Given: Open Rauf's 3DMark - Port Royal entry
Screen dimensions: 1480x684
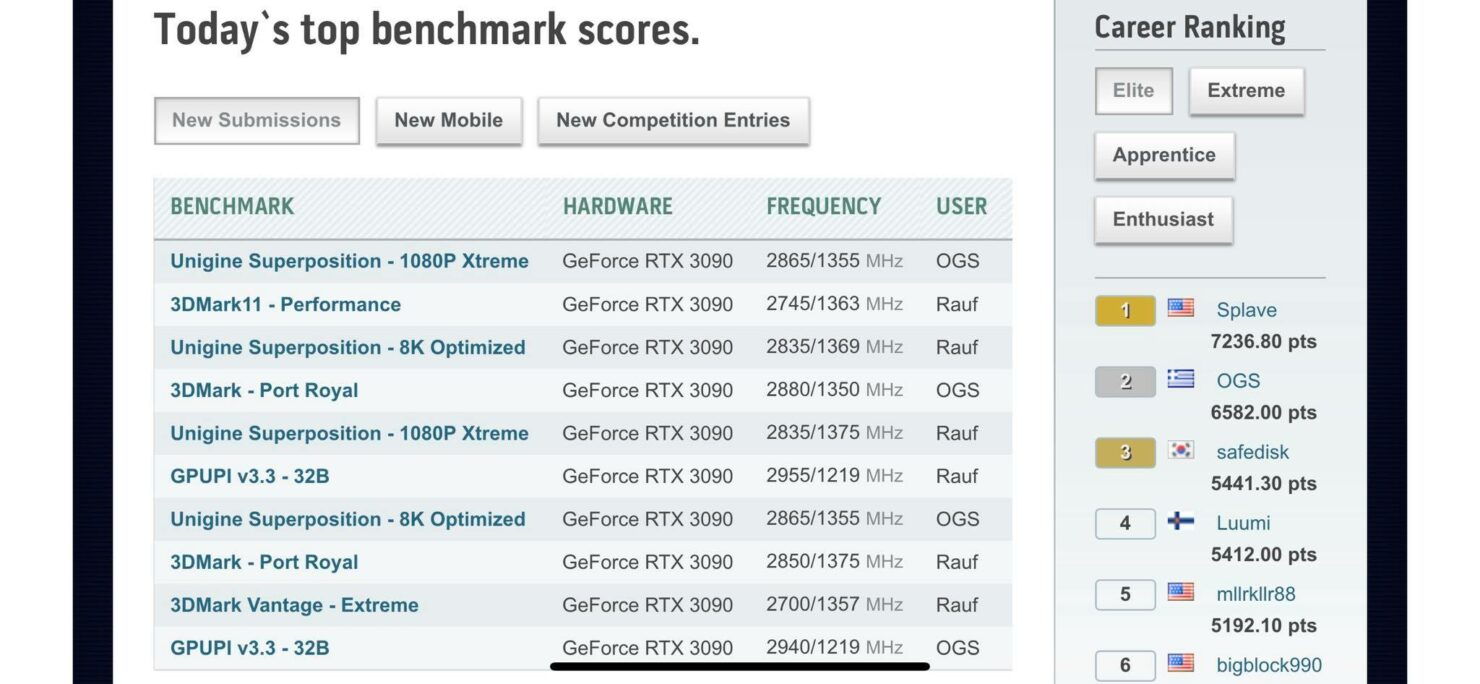Looking at the screenshot, I should [x=264, y=562].
